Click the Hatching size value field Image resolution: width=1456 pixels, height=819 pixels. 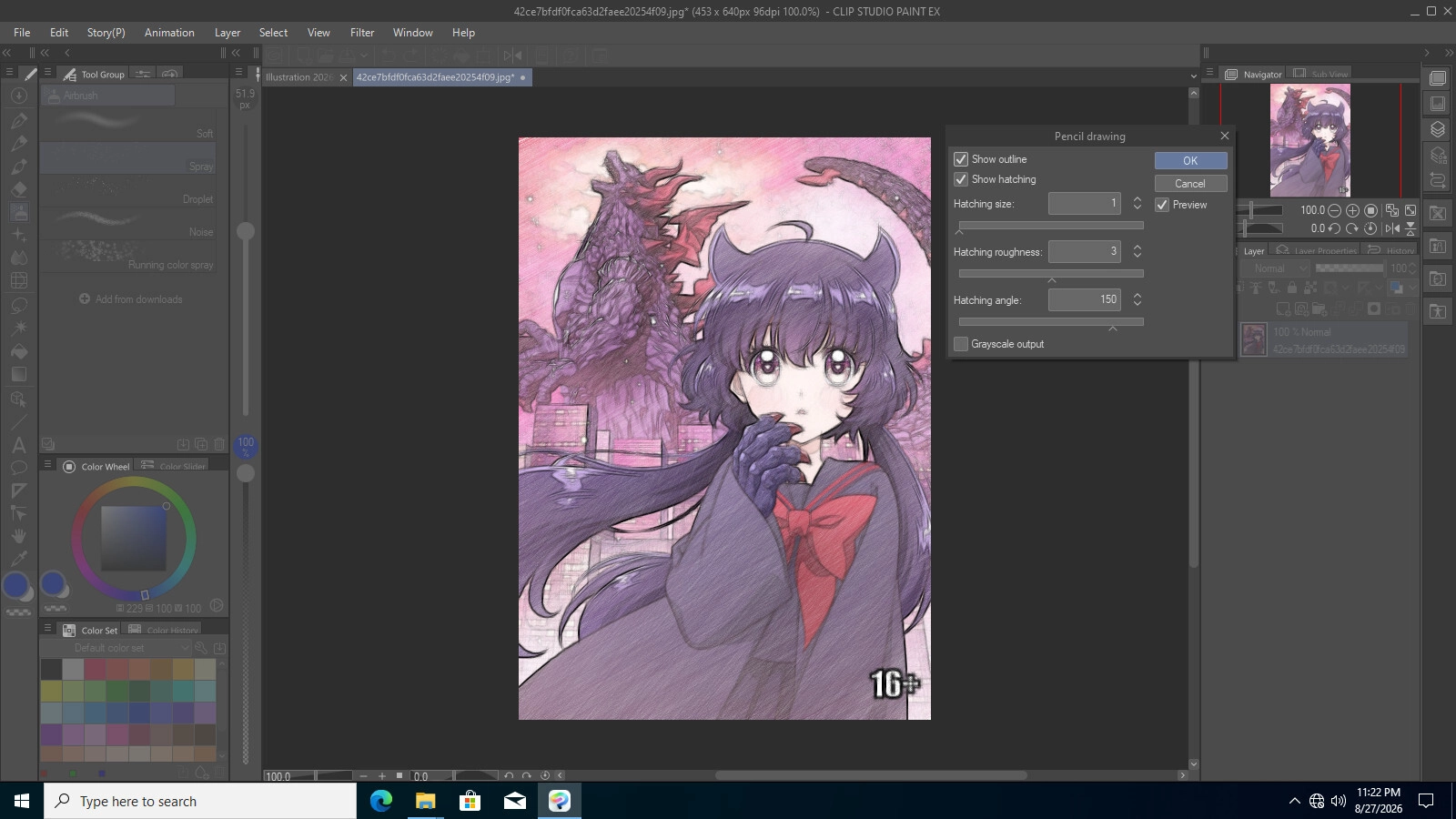[x=1084, y=203]
